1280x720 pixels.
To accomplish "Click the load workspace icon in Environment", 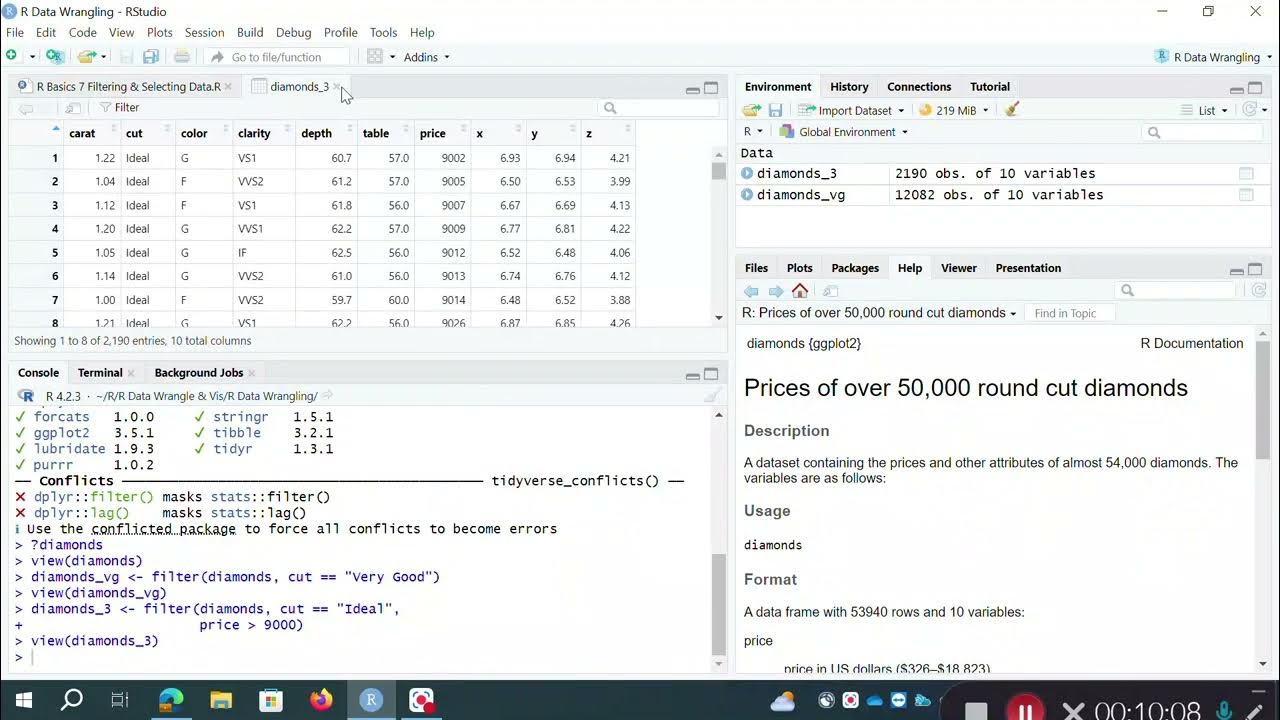I will click(752, 110).
